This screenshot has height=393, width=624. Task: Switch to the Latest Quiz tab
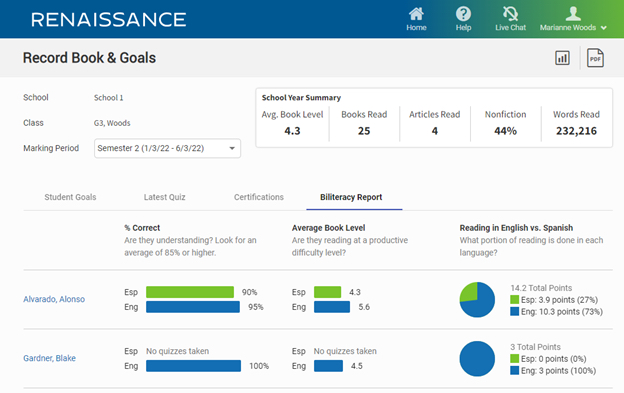pyautogui.click(x=164, y=197)
